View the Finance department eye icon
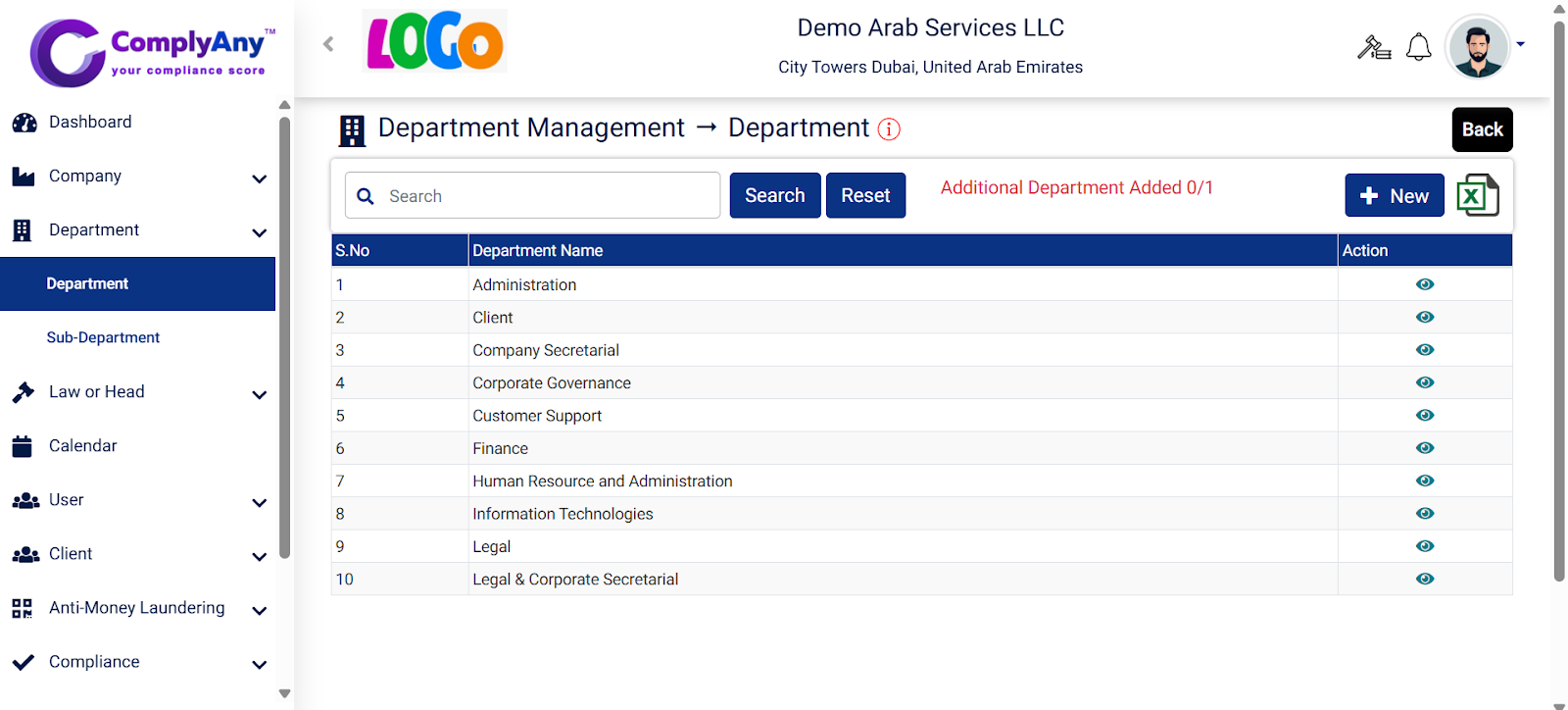The width and height of the screenshot is (1568, 710). tap(1425, 448)
